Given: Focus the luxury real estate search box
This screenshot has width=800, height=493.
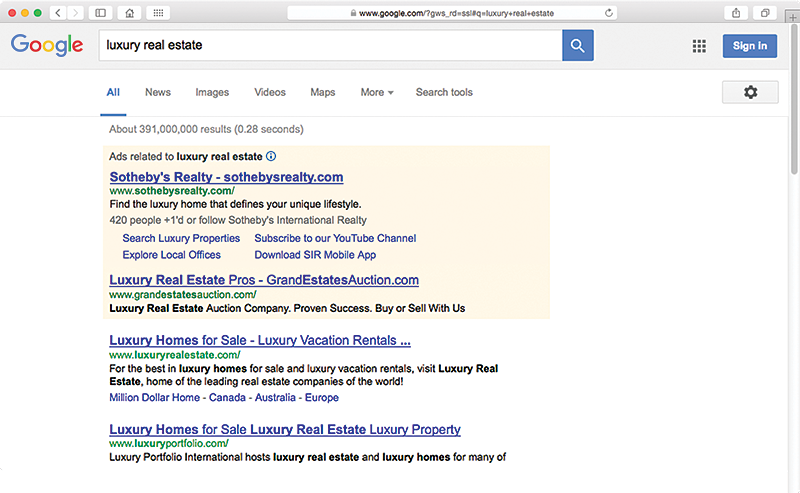Looking at the screenshot, I should pyautogui.click(x=331, y=45).
